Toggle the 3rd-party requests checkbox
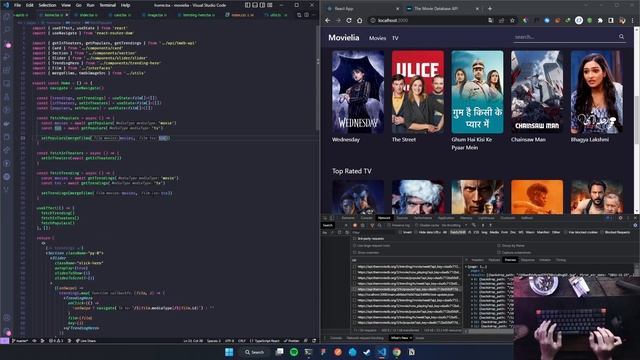Screen dimensions: 640x360 [354, 239]
